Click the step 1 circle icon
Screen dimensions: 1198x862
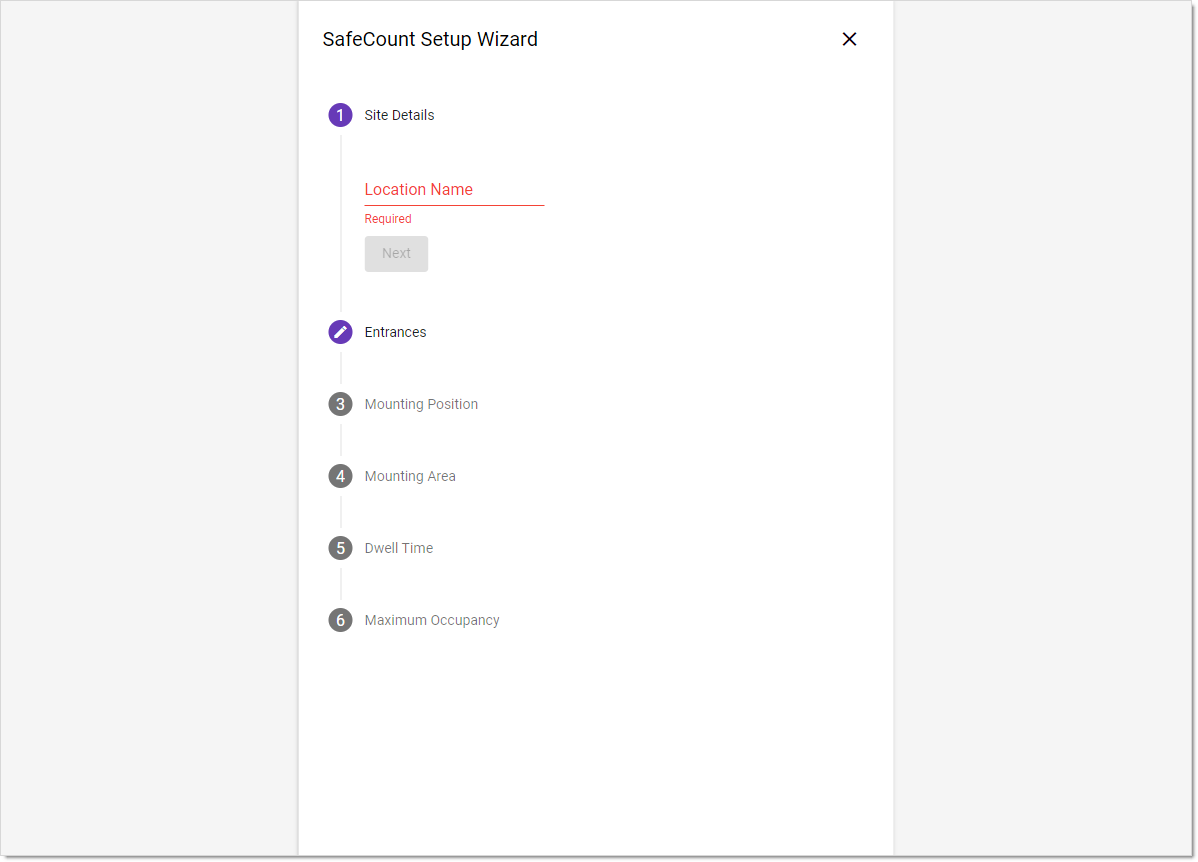point(341,115)
